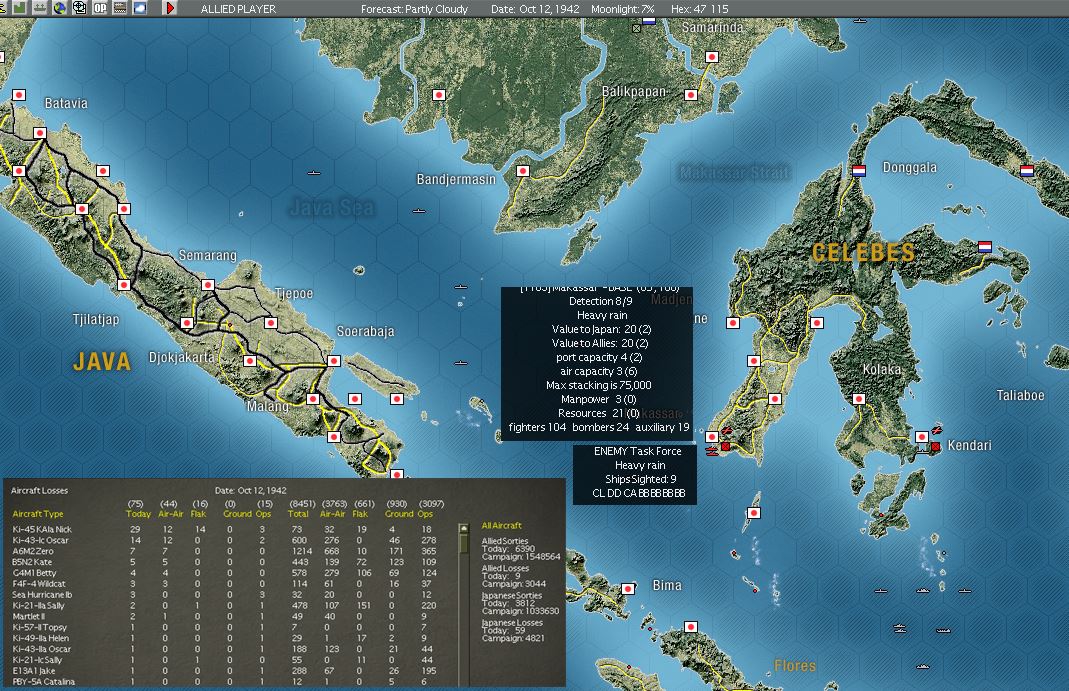Sort by the Aircraft Type header

pyautogui.click(x=38, y=514)
